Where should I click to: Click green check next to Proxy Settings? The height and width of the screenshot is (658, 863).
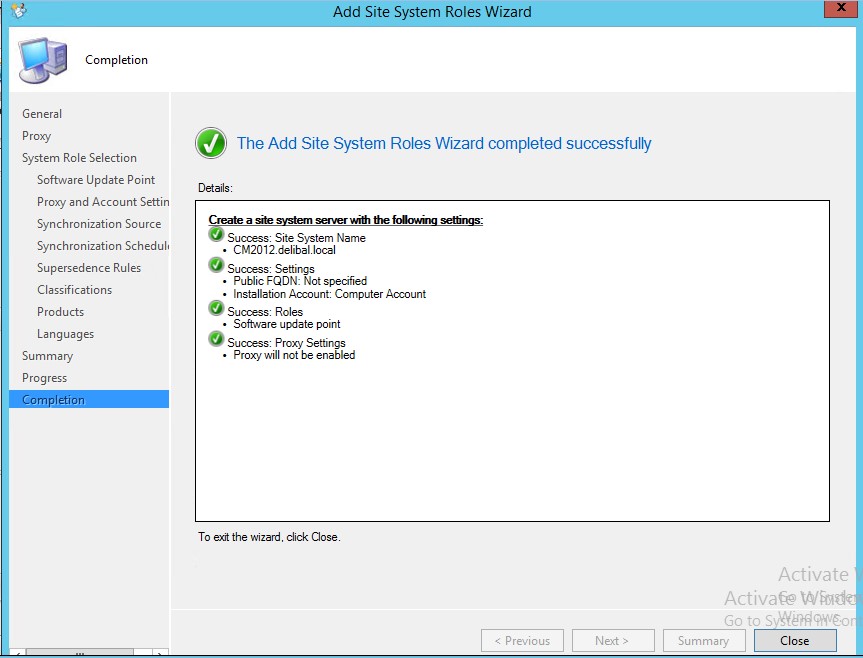pyautogui.click(x=216, y=340)
